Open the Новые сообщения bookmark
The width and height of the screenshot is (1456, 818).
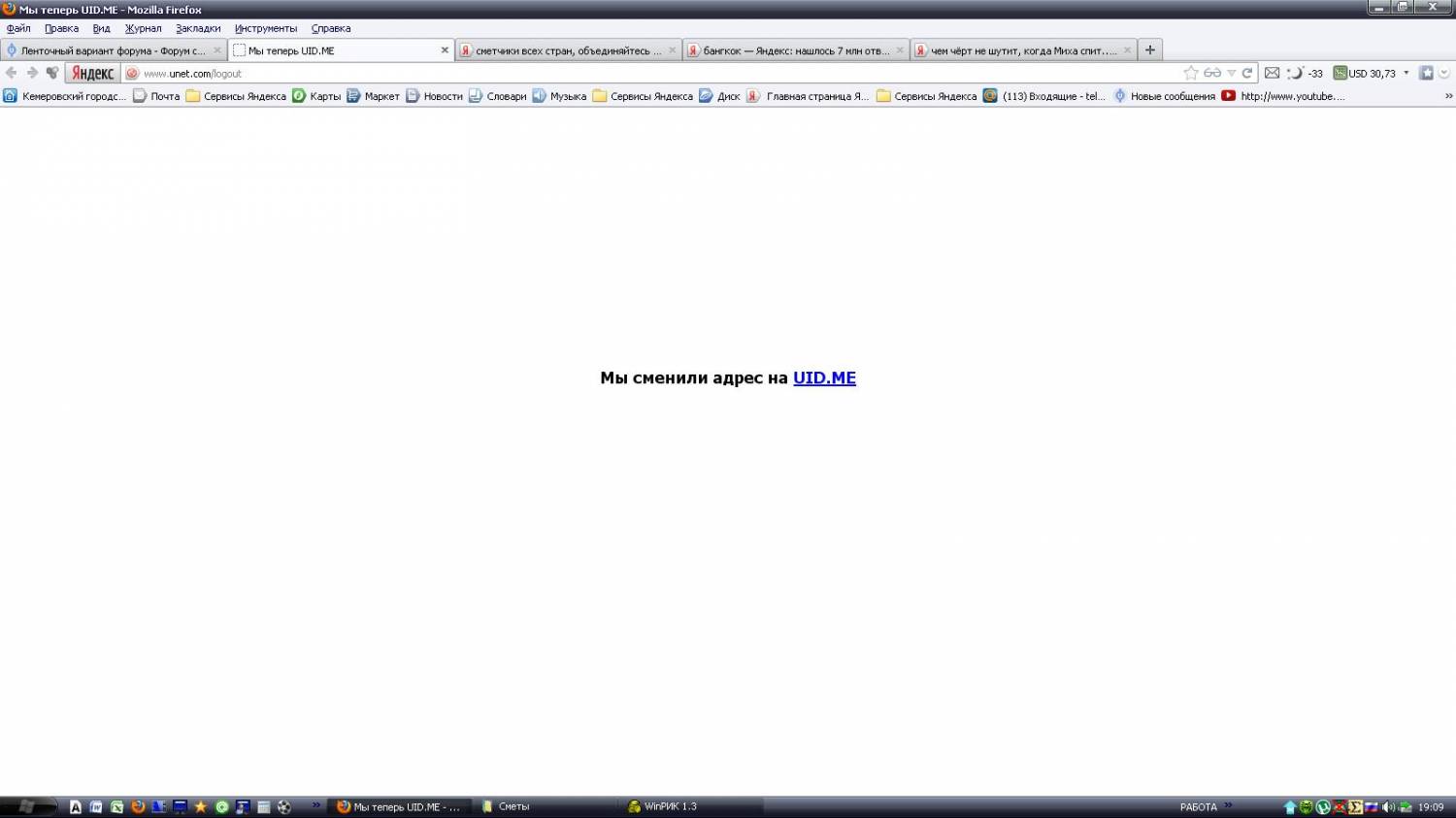click(1164, 96)
